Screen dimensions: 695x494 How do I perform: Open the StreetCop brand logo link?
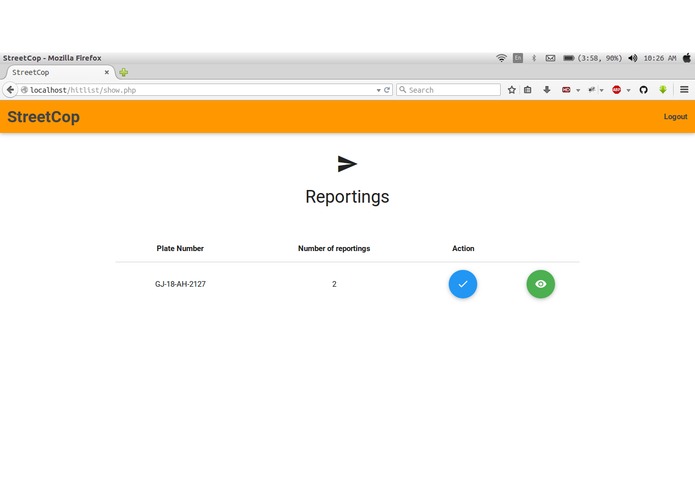pos(43,117)
